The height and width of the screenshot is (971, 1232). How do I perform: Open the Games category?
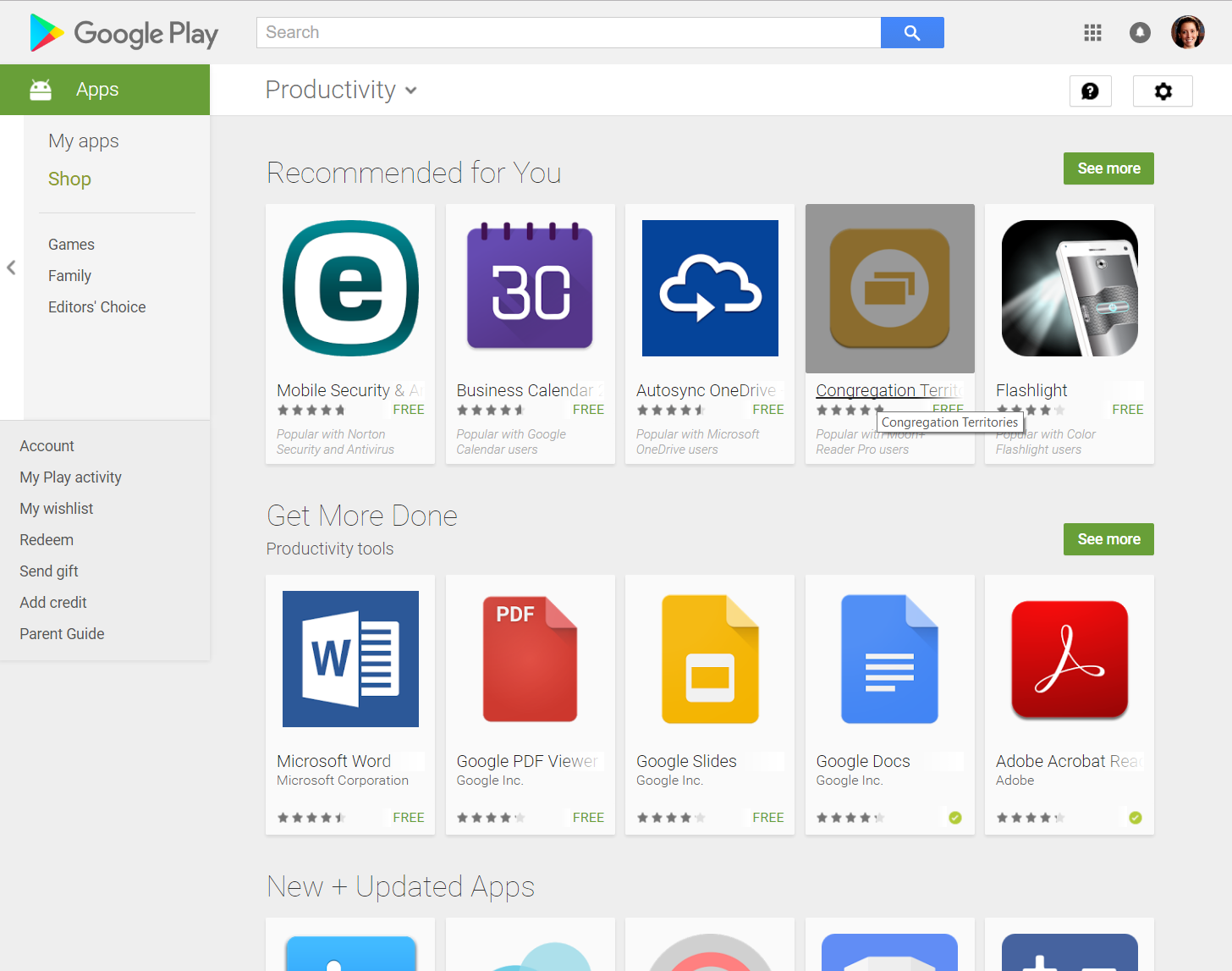71,245
